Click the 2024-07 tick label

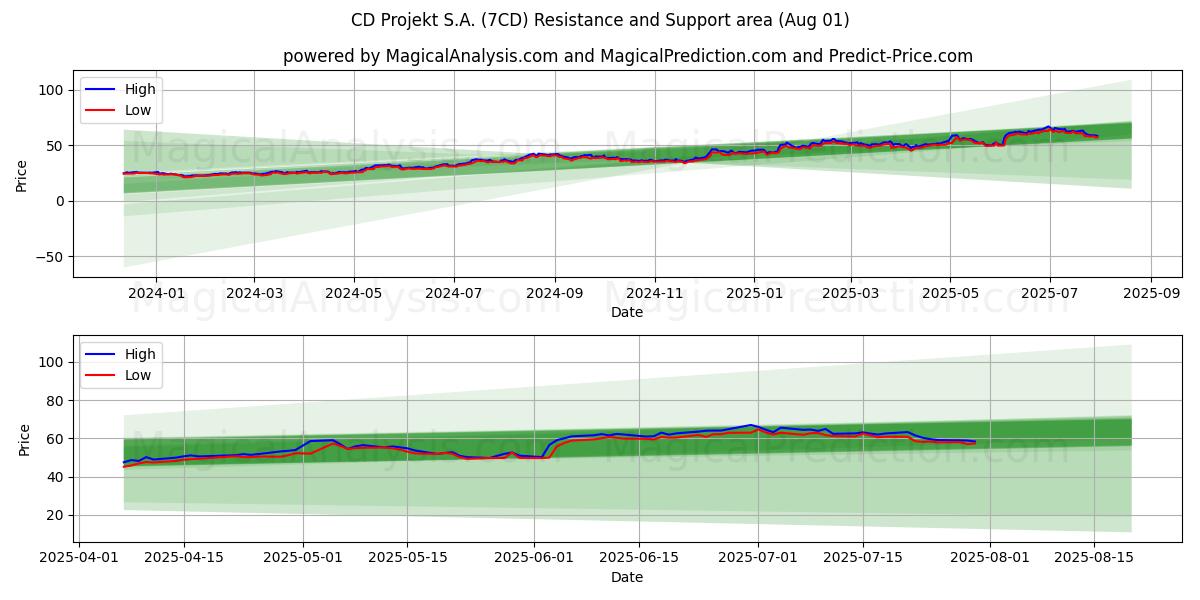coord(454,293)
